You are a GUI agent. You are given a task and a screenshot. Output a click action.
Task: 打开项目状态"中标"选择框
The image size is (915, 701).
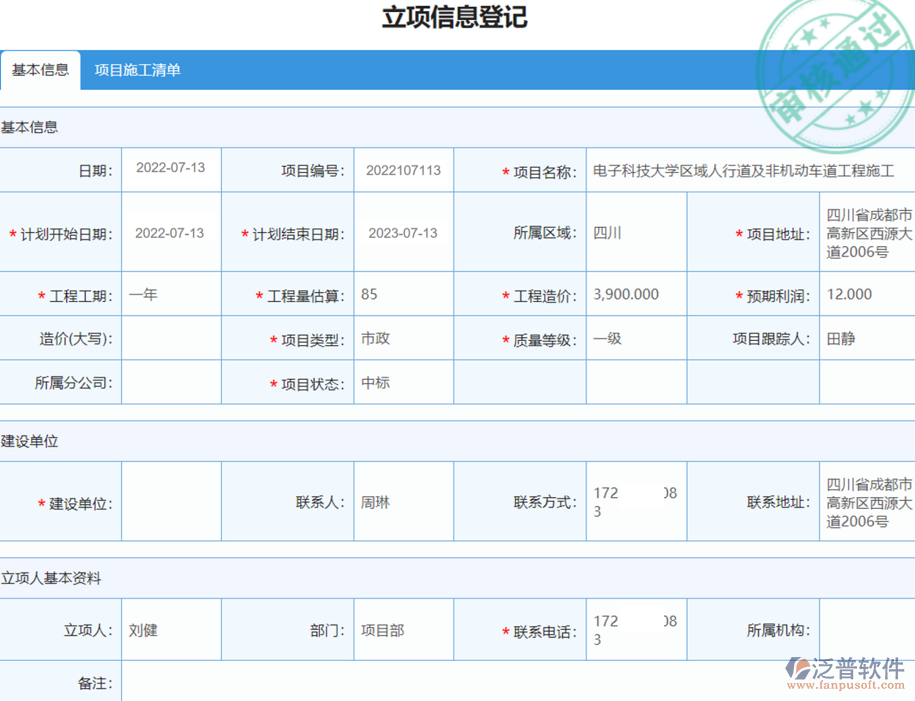coord(402,381)
